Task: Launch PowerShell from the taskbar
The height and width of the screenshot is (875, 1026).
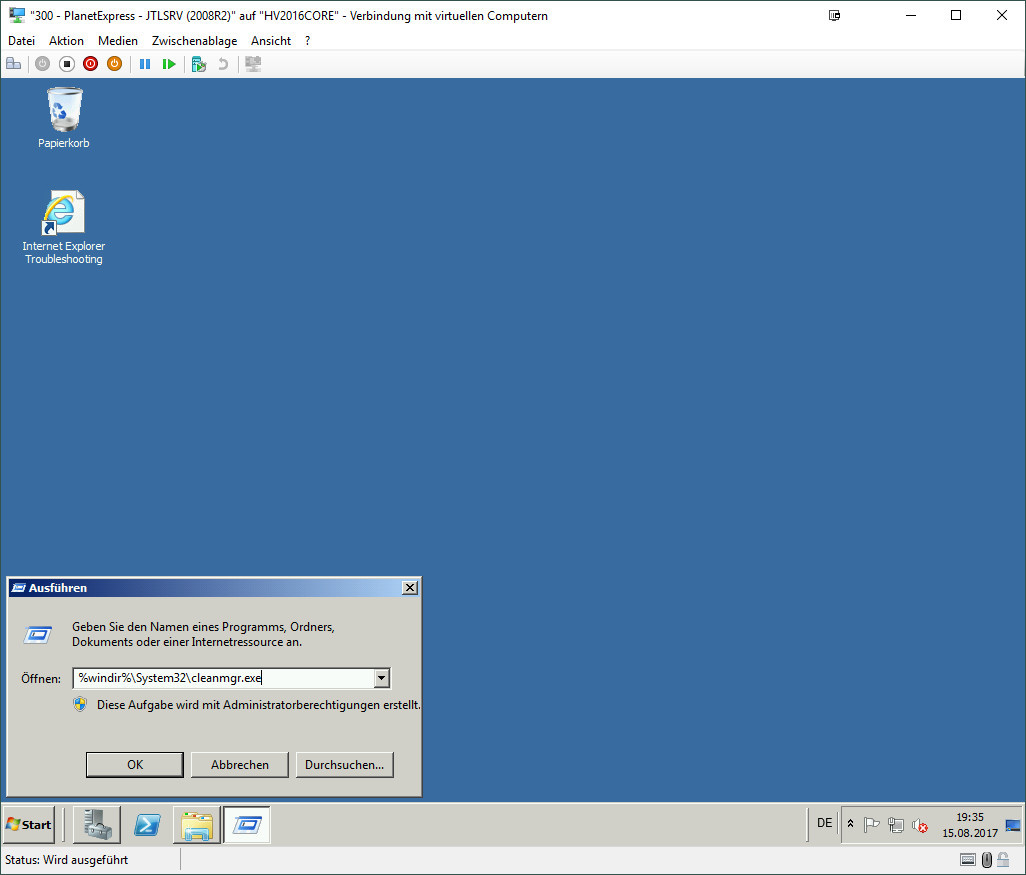Action: tap(148, 824)
